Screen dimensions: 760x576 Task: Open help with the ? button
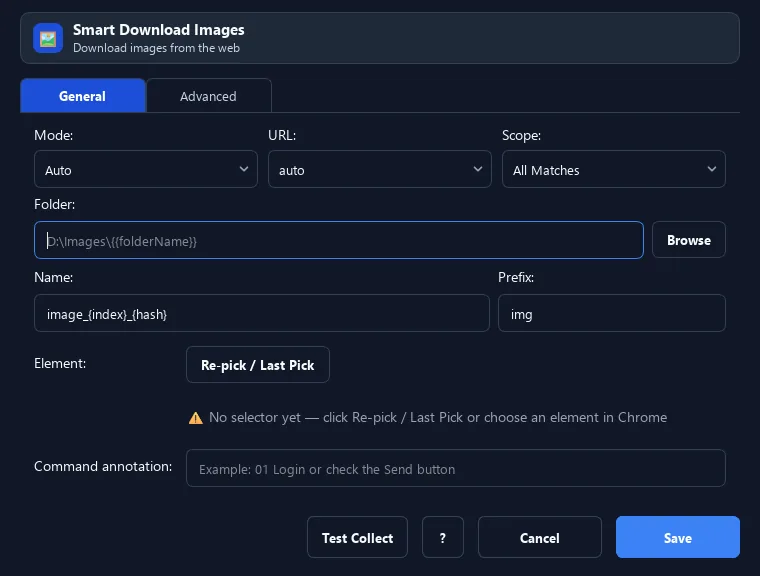click(443, 537)
